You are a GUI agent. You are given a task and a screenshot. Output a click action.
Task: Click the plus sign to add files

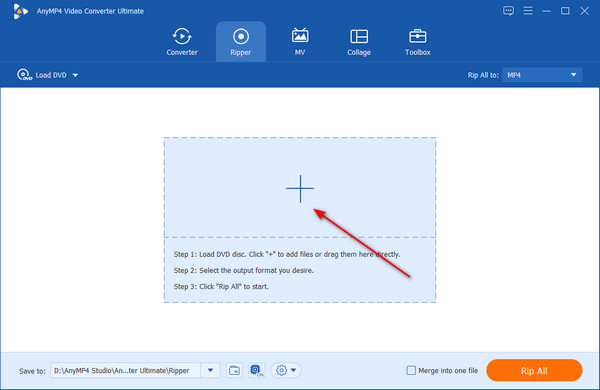click(x=300, y=188)
